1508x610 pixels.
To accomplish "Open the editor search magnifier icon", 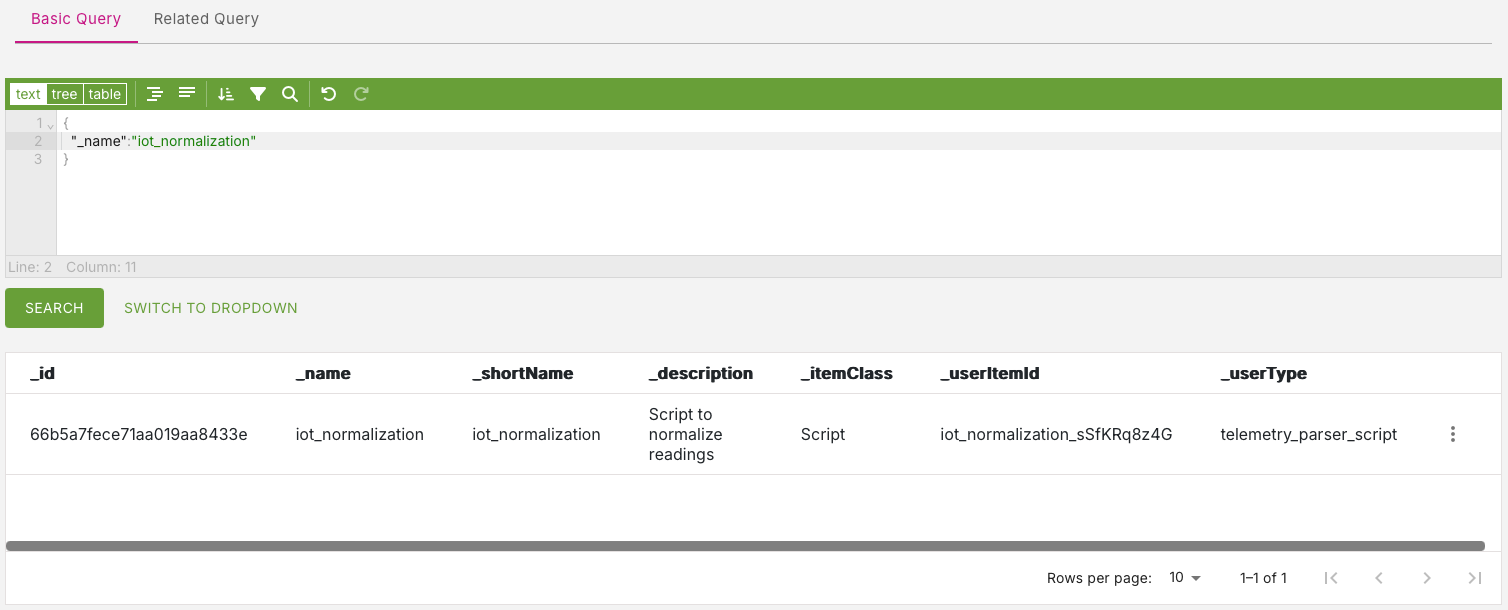I will tap(290, 94).
